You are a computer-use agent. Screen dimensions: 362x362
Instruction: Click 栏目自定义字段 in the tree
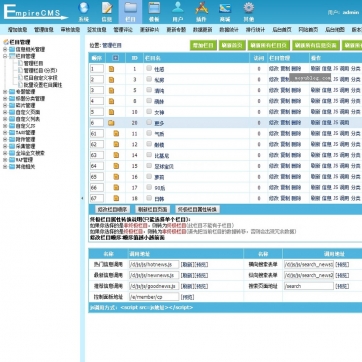[40, 77]
